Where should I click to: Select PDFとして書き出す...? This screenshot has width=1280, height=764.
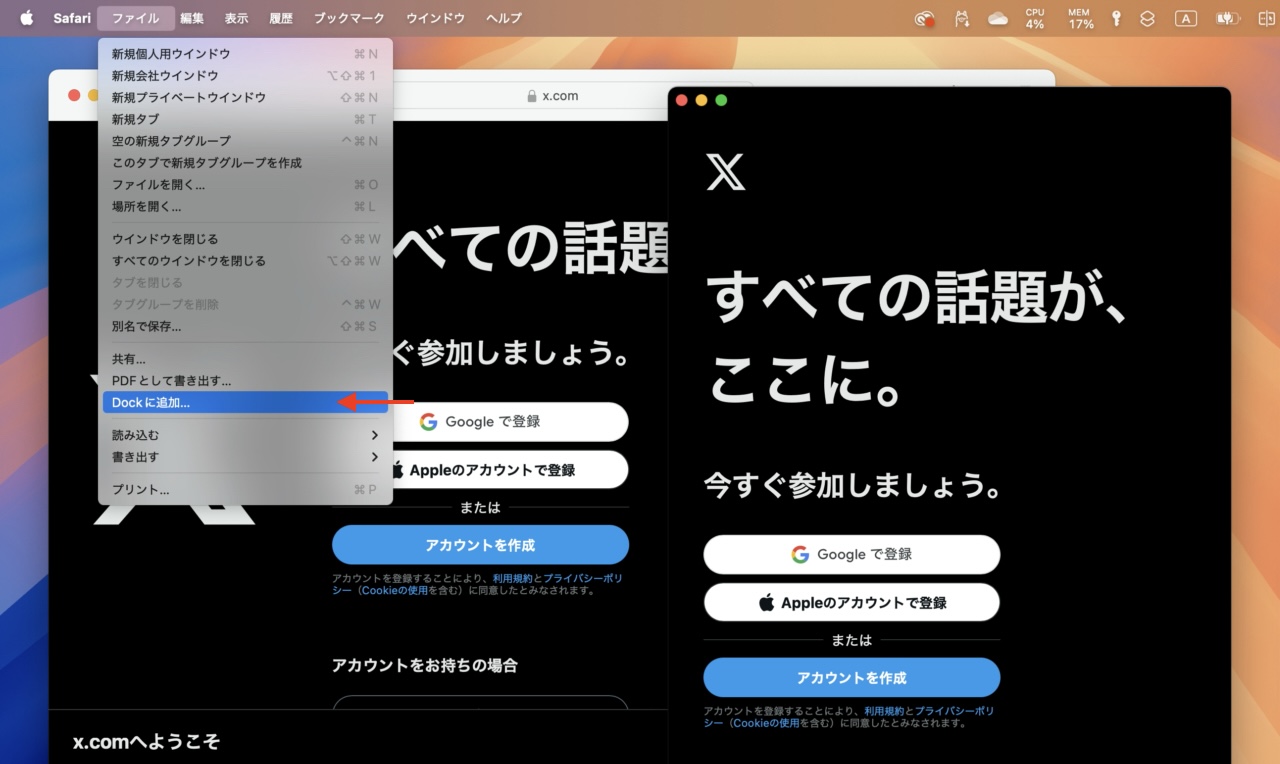click(x=245, y=381)
